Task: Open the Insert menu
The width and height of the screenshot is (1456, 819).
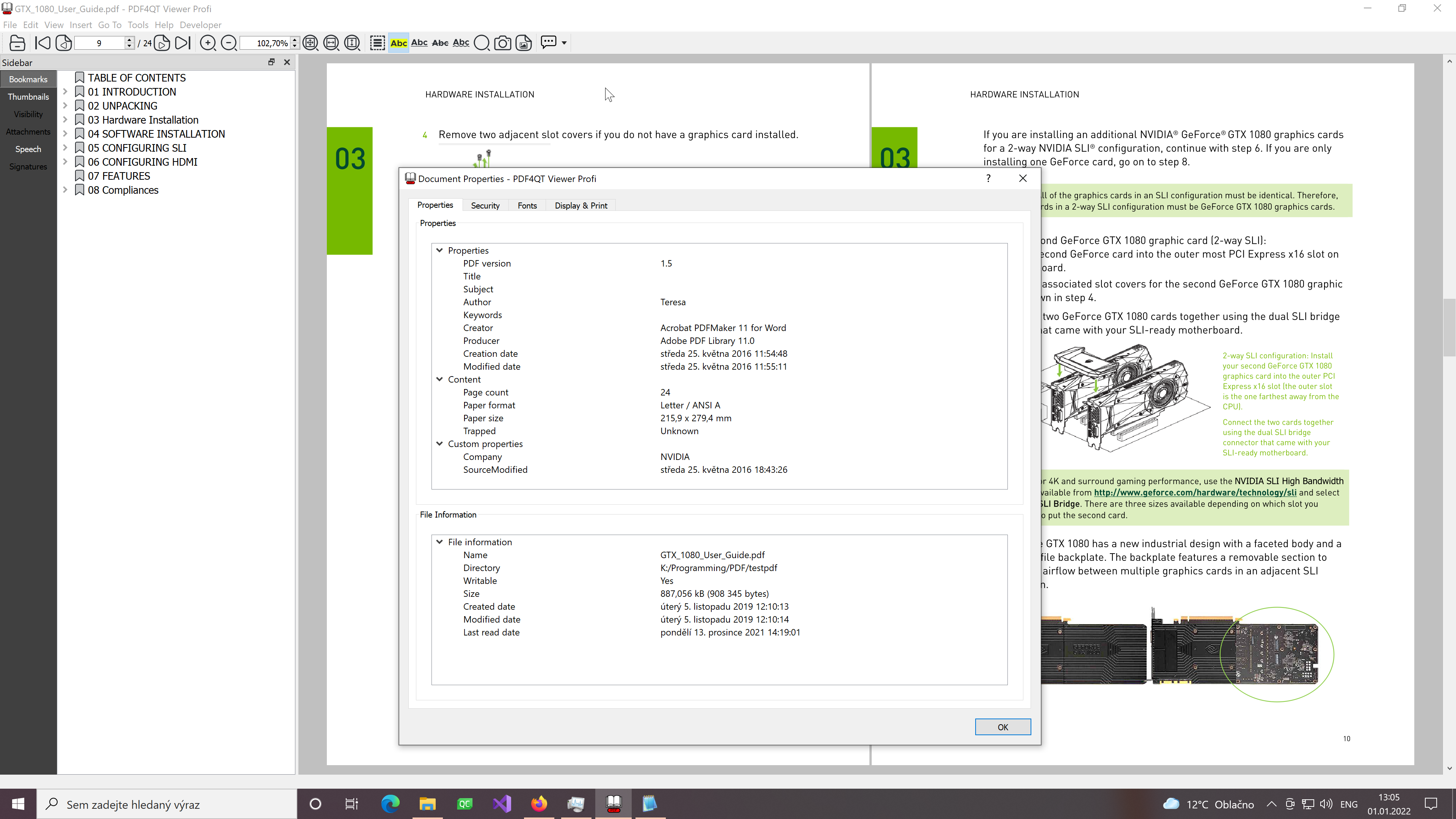Action: [x=81, y=25]
